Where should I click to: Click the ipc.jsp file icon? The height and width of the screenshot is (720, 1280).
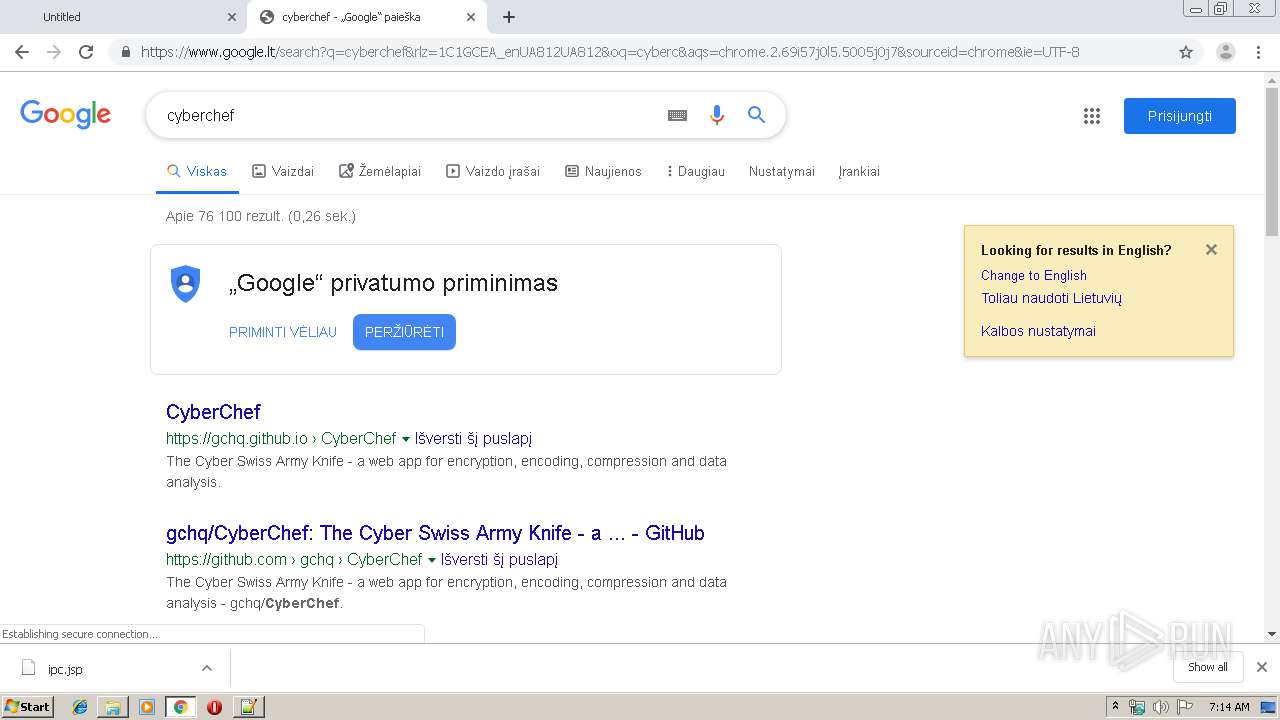tap(28, 668)
